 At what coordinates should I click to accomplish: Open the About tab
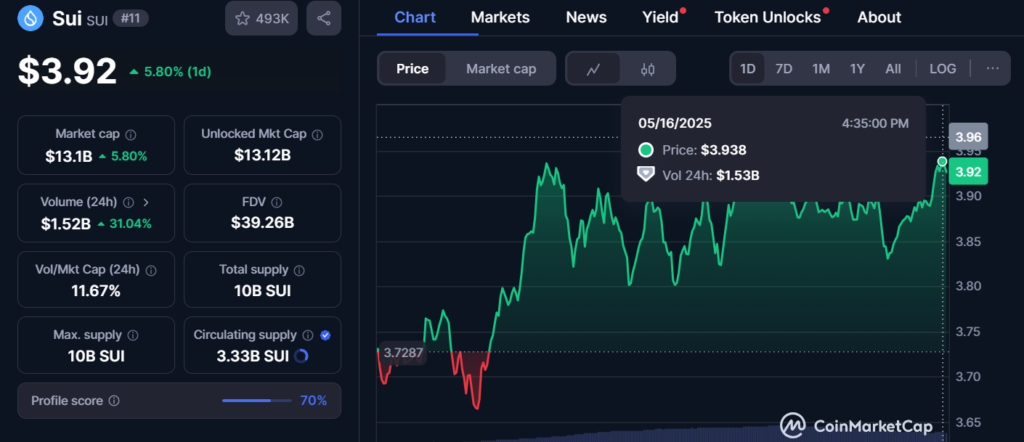point(879,18)
